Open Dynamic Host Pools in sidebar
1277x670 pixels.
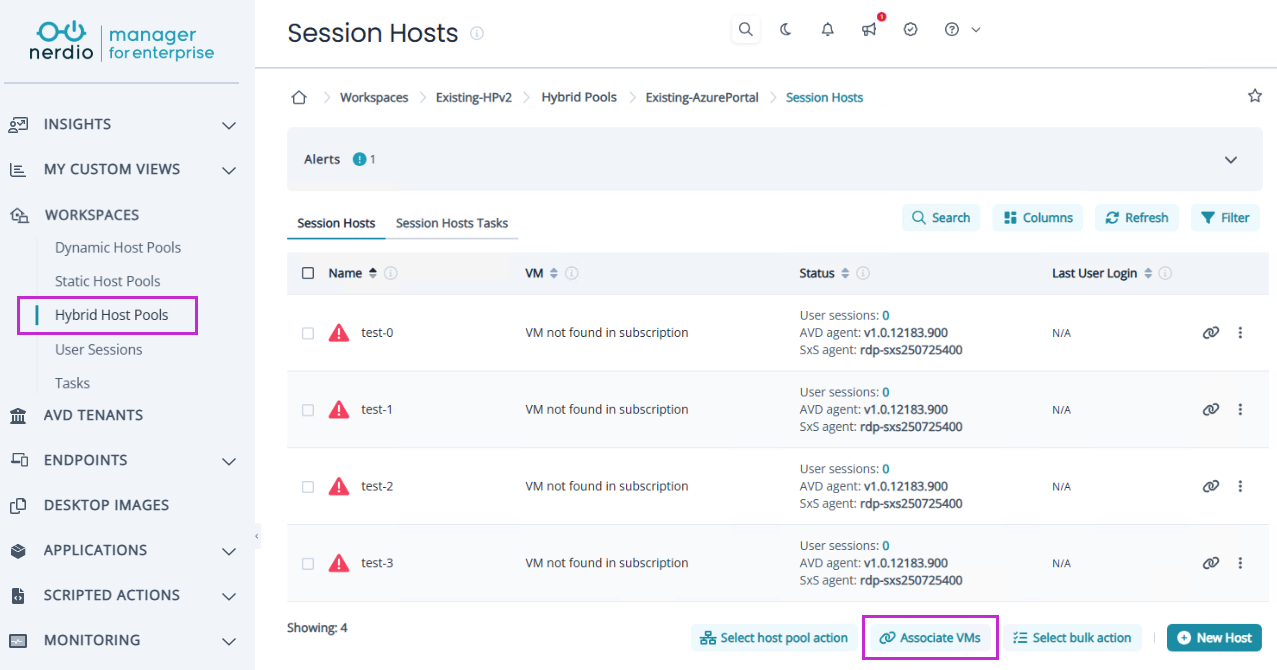118,248
